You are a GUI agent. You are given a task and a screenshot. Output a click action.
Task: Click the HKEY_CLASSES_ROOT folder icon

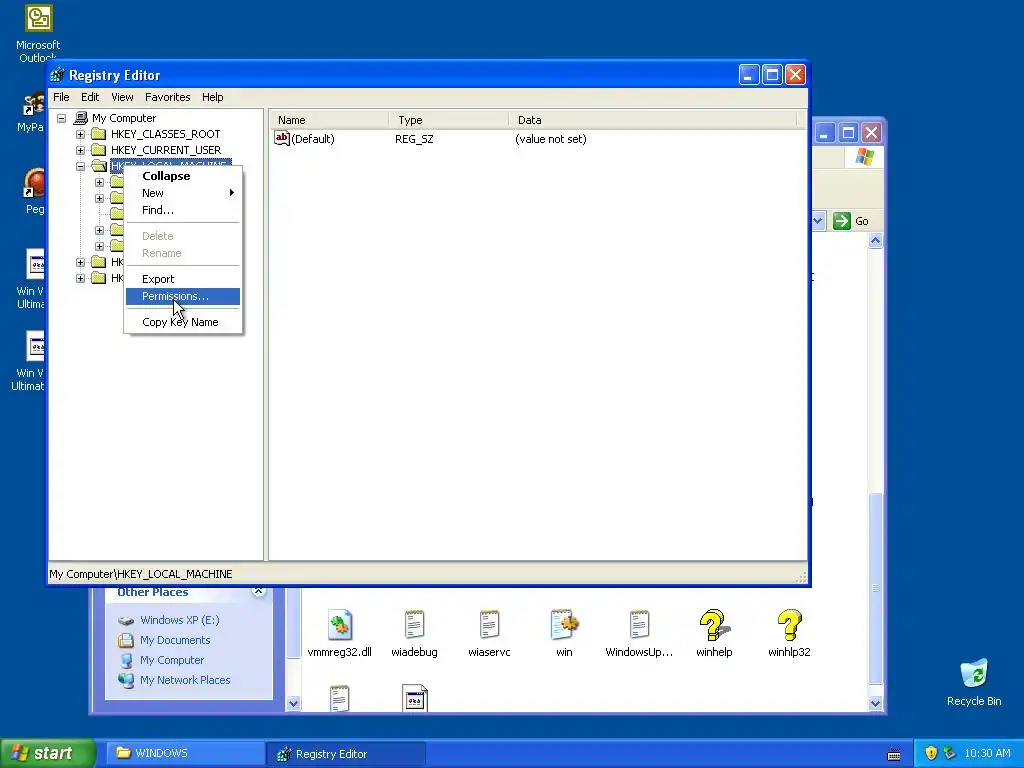[x=99, y=135]
